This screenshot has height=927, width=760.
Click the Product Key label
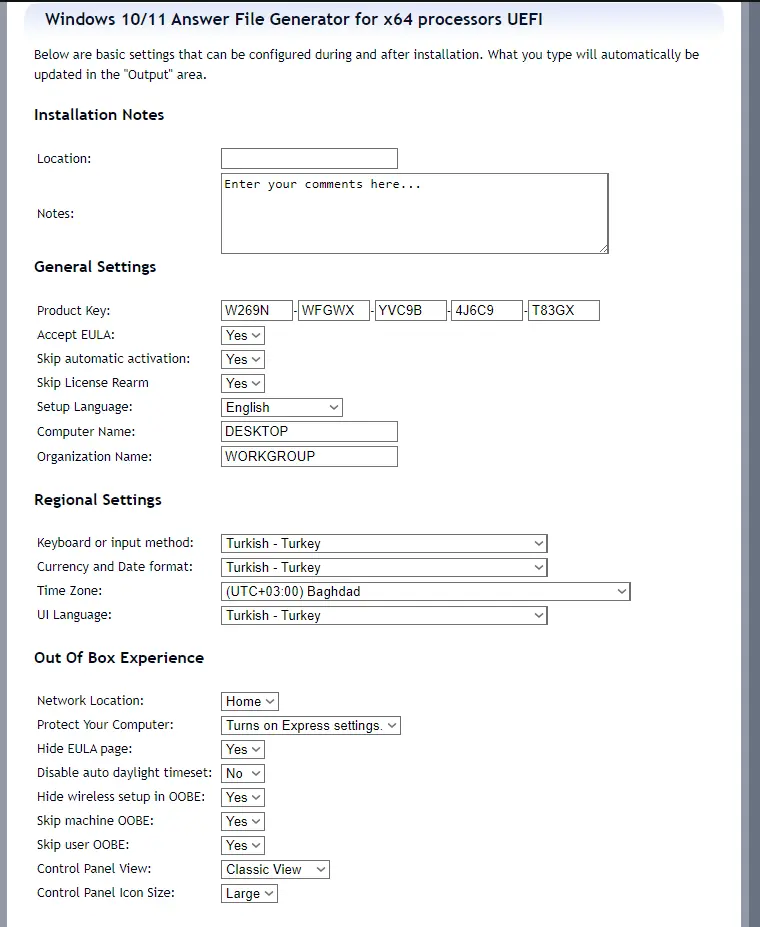[x=73, y=310]
